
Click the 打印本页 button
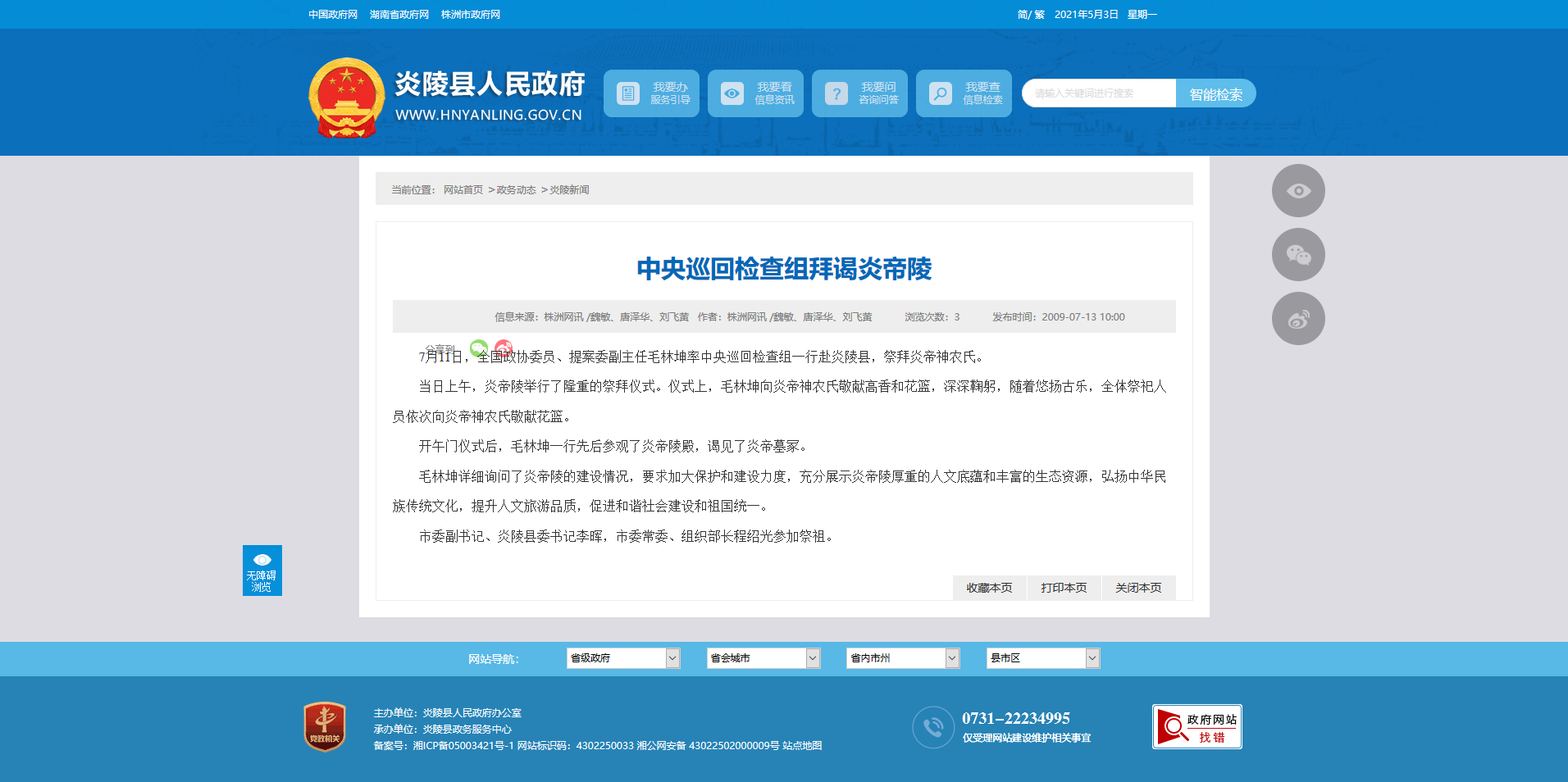1064,588
